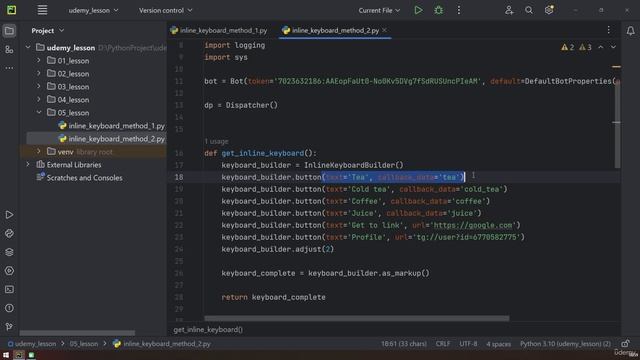
Task: Jump to next highlighted error arrow
Action: pyautogui.click(x=613, y=47)
